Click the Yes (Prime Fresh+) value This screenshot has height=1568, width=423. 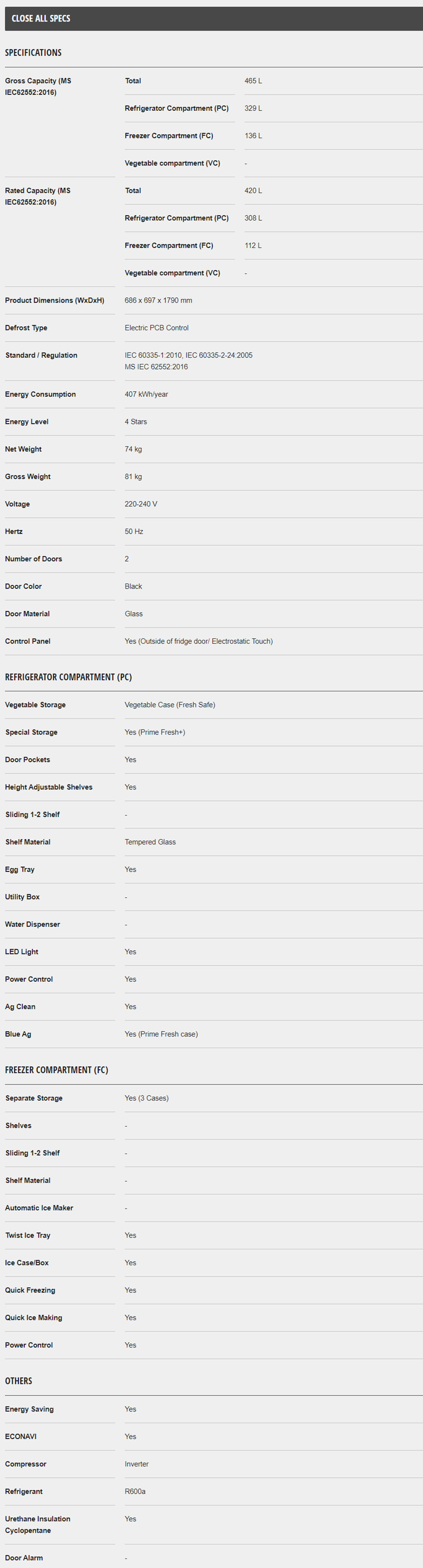154,732
